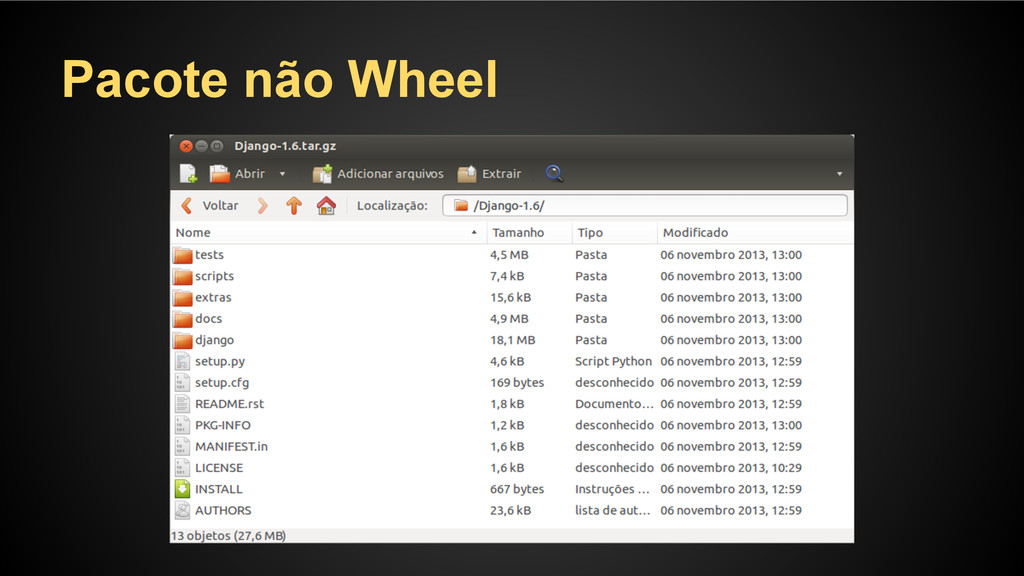Expand the Abrir dropdown arrow

pos(282,174)
